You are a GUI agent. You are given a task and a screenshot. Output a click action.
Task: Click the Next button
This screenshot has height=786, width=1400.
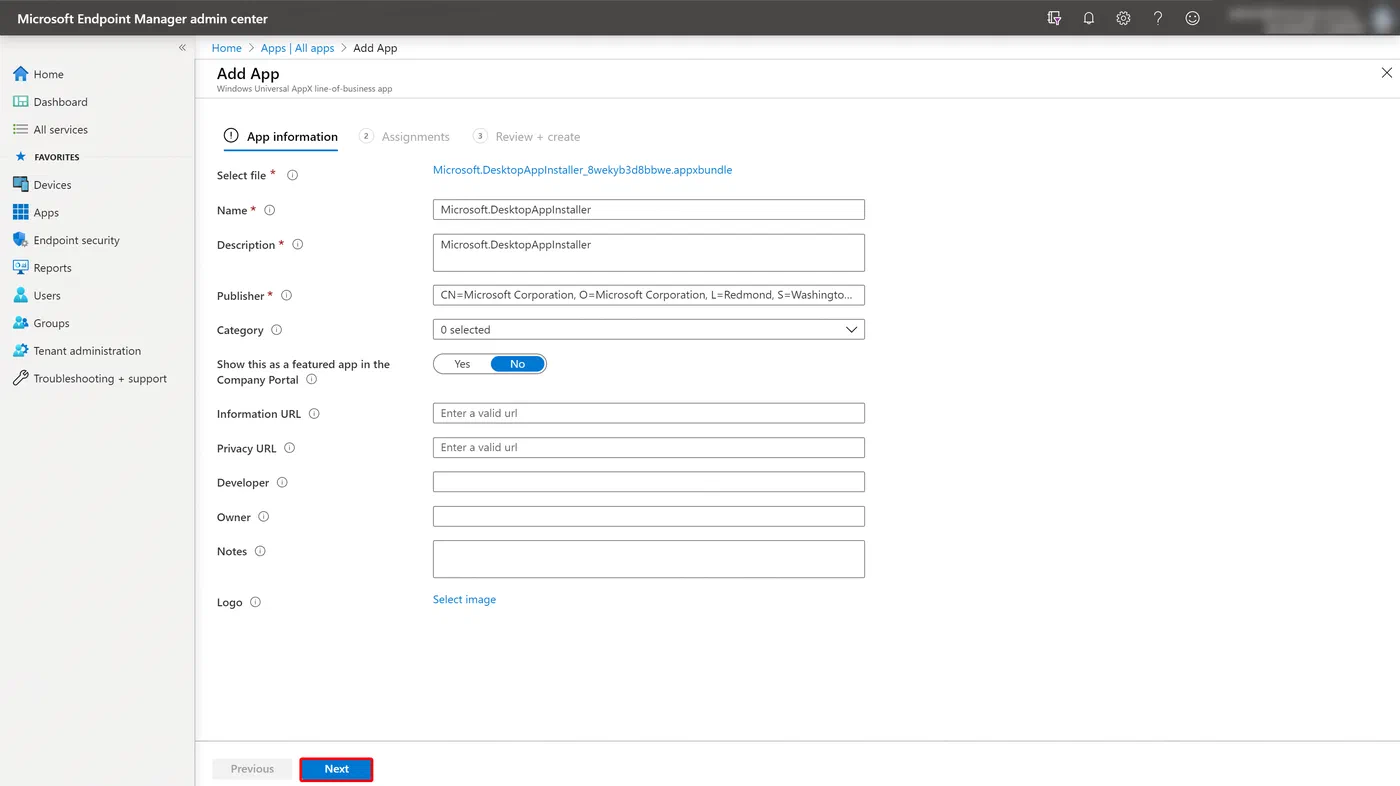[x=337, y=769]
